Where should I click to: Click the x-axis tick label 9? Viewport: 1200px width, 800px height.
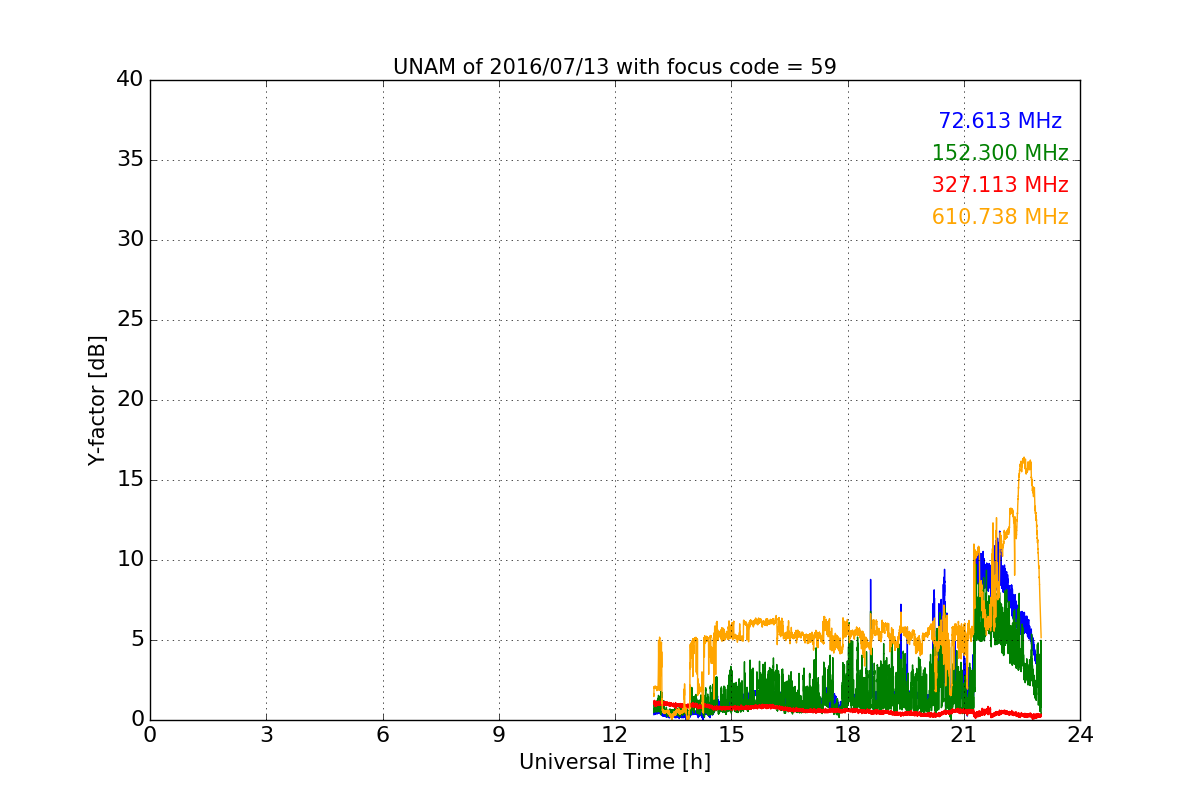pos(499,735)
